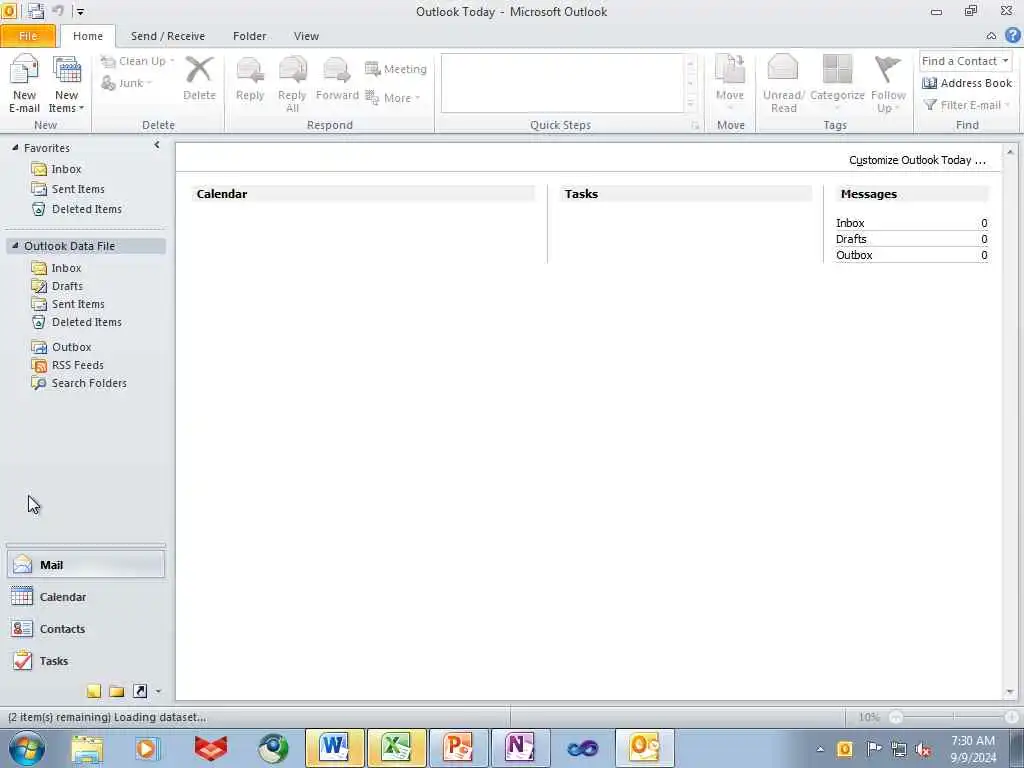
Task: Click the Follow Up flag icon
Action: click(888, 69)
